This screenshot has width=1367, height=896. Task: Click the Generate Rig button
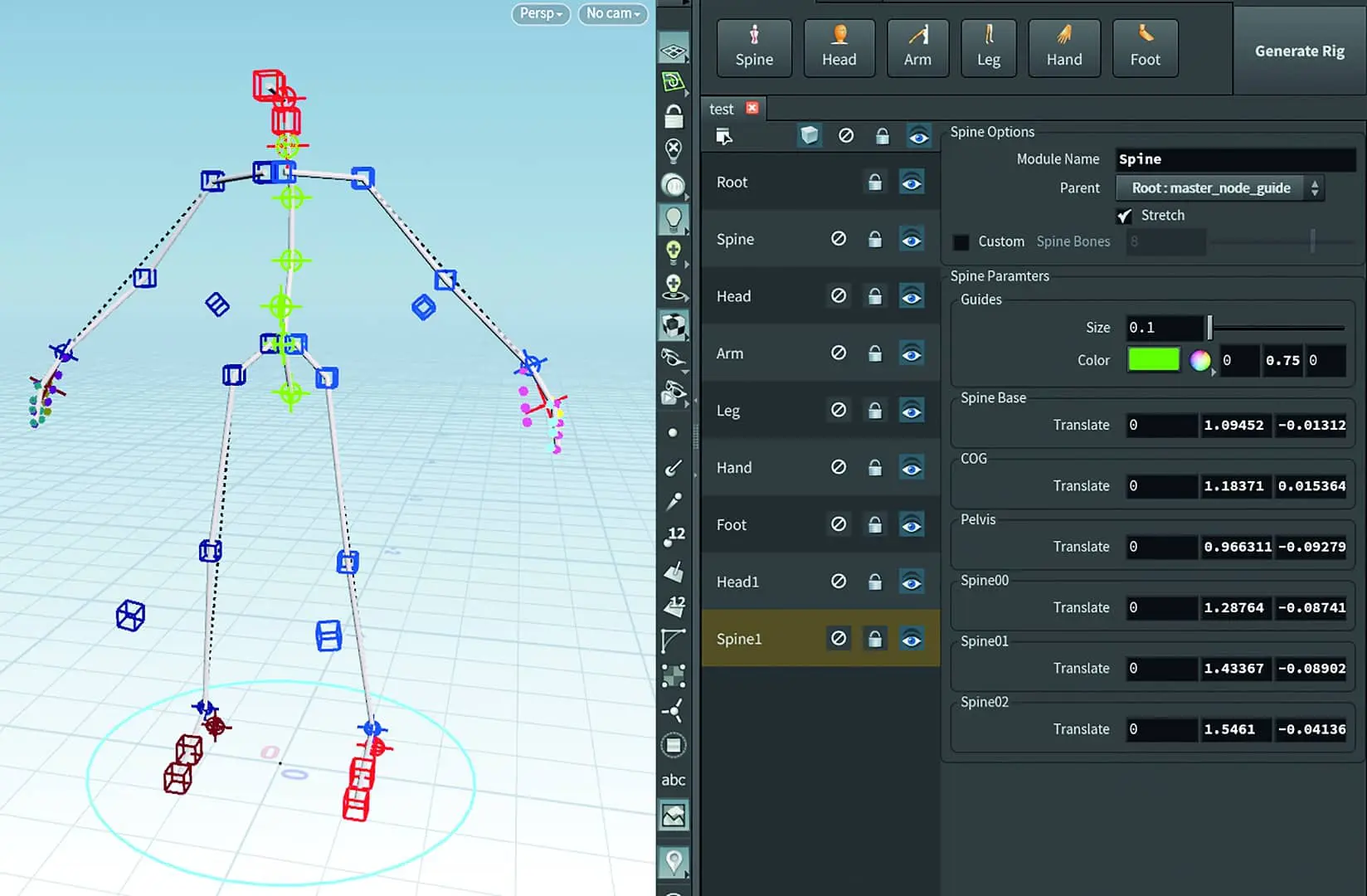1299,51
